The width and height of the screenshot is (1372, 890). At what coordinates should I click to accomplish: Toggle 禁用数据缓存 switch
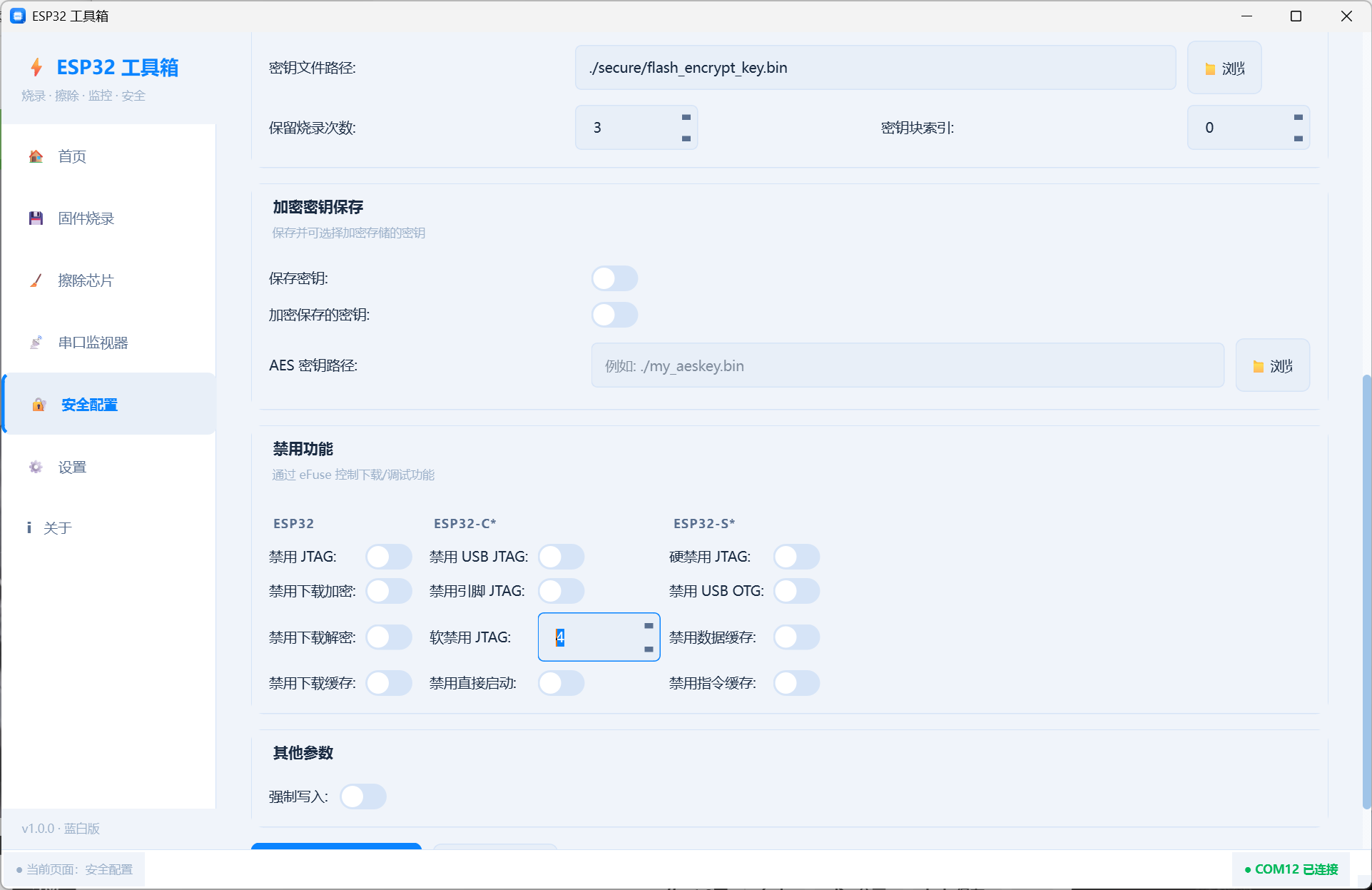[796, 637]
